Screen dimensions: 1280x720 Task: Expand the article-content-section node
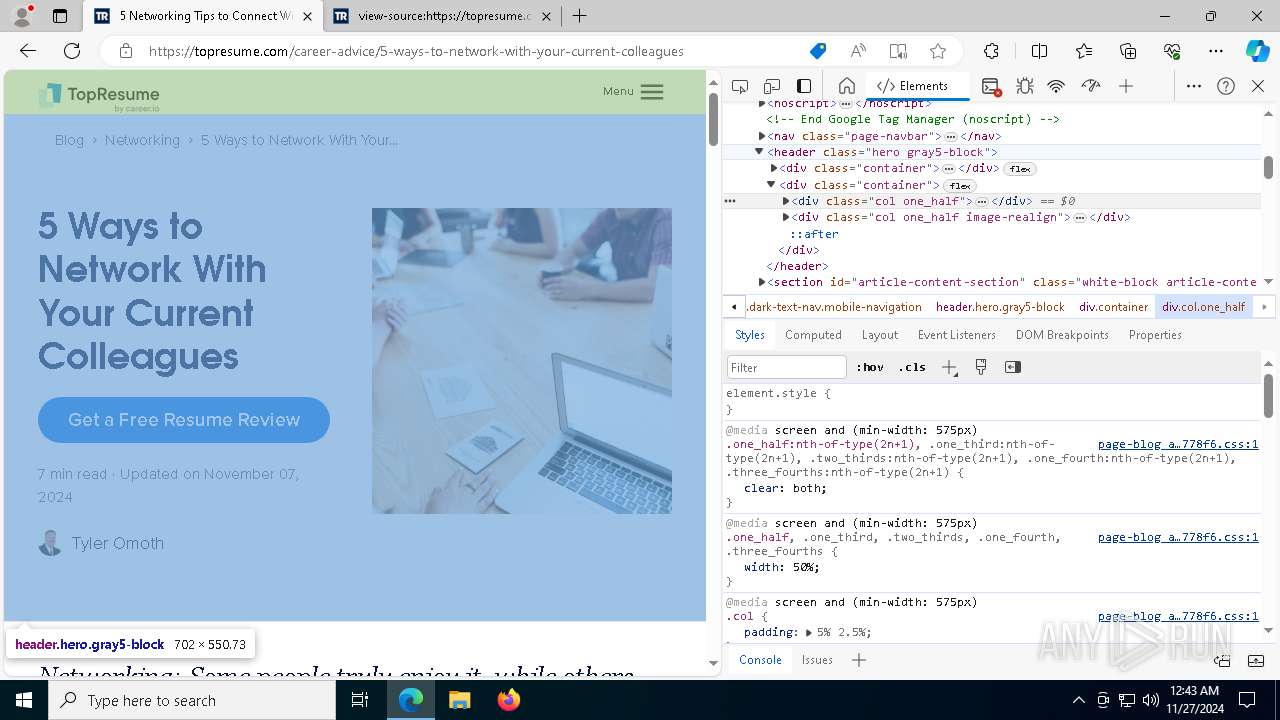pyautogui.click(x=762, y=282)
